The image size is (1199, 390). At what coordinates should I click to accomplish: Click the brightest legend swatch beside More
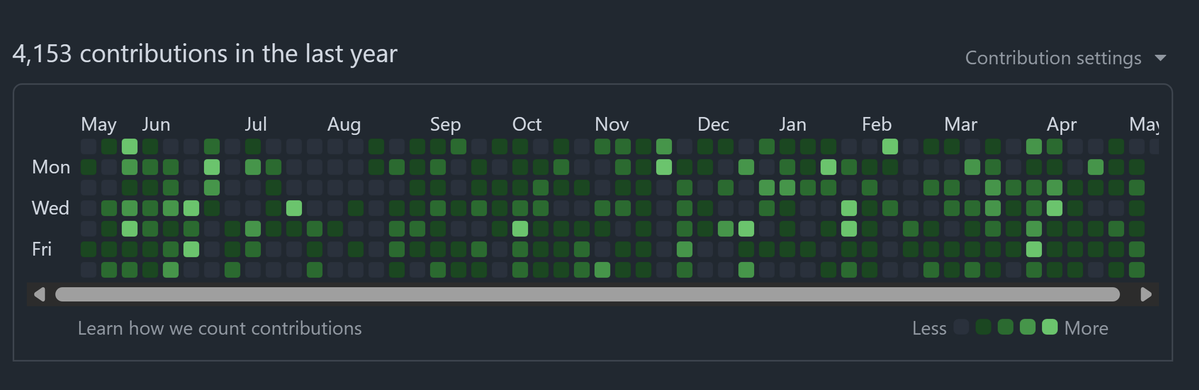(x=1050, y=327)
